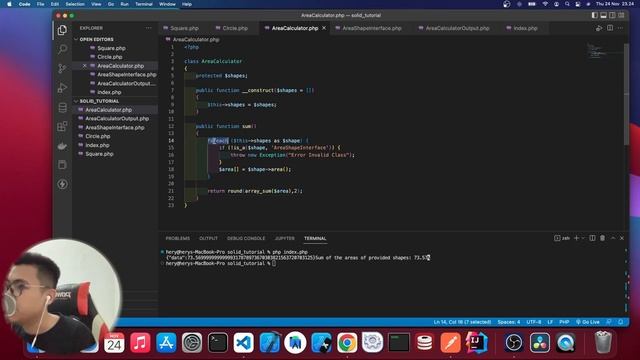This screenshot has height=360, width=640.
Task: Open editor more actions ellipsis
Action: click(620, 28)
